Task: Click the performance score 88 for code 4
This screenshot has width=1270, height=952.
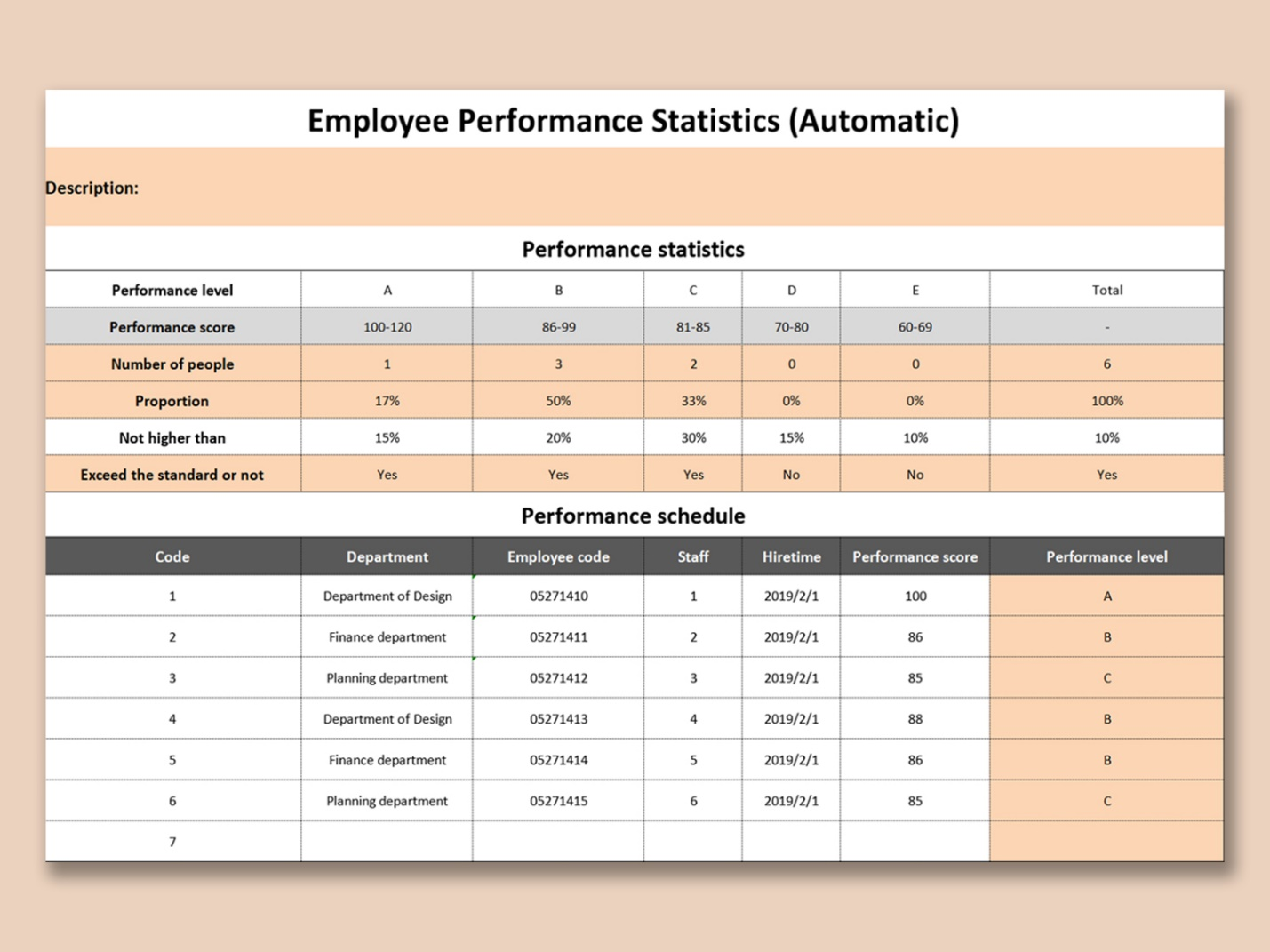Action: point(915,718)
